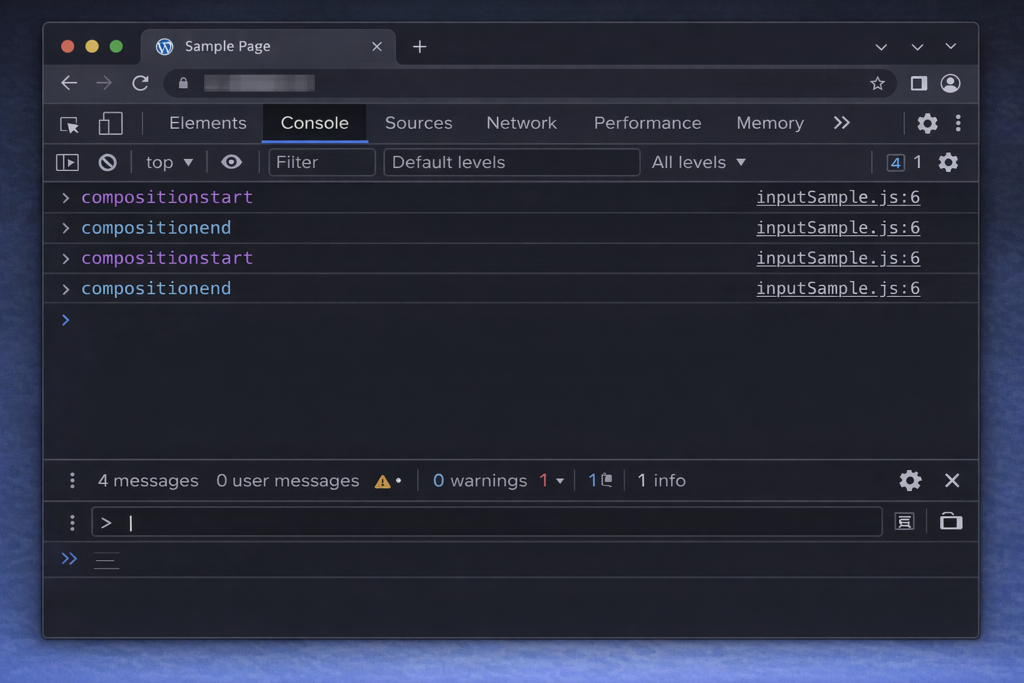Create a live expression with the eye icon
The width and height of the screenshot is (1024, 683).
[x=231, y=161]
